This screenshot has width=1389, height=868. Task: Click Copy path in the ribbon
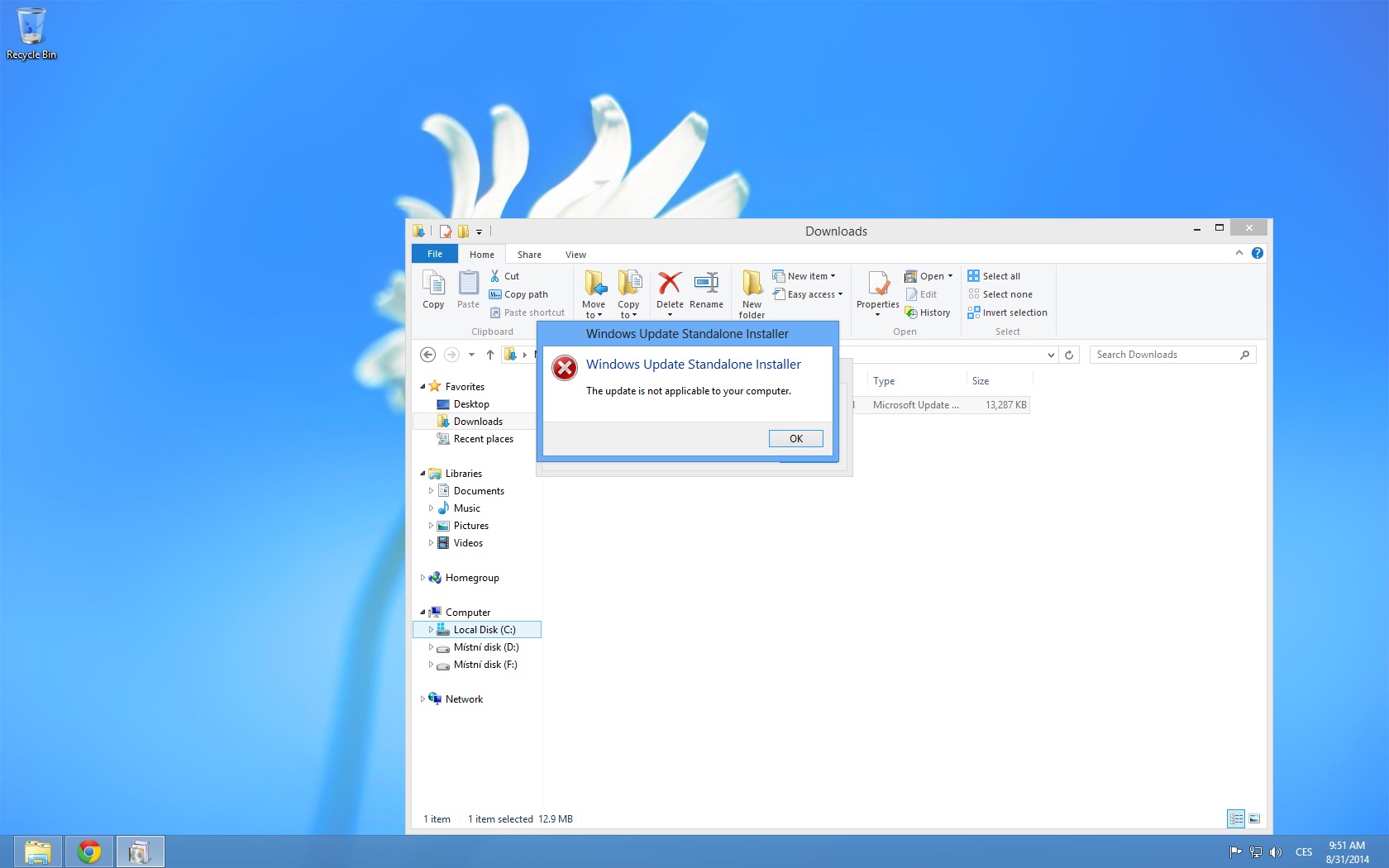pos(518,294)
